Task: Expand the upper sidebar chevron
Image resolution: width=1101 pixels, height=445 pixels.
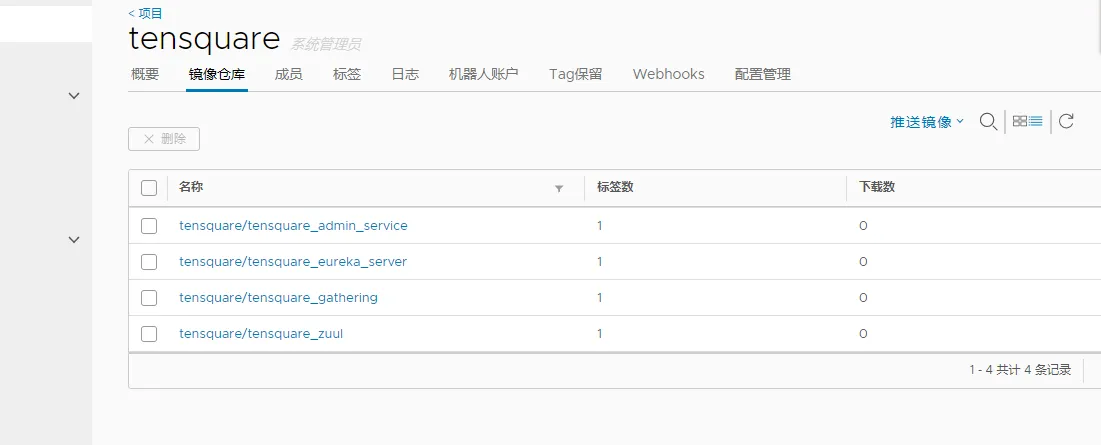Action: pyautogui.click(x=73, y=96)
